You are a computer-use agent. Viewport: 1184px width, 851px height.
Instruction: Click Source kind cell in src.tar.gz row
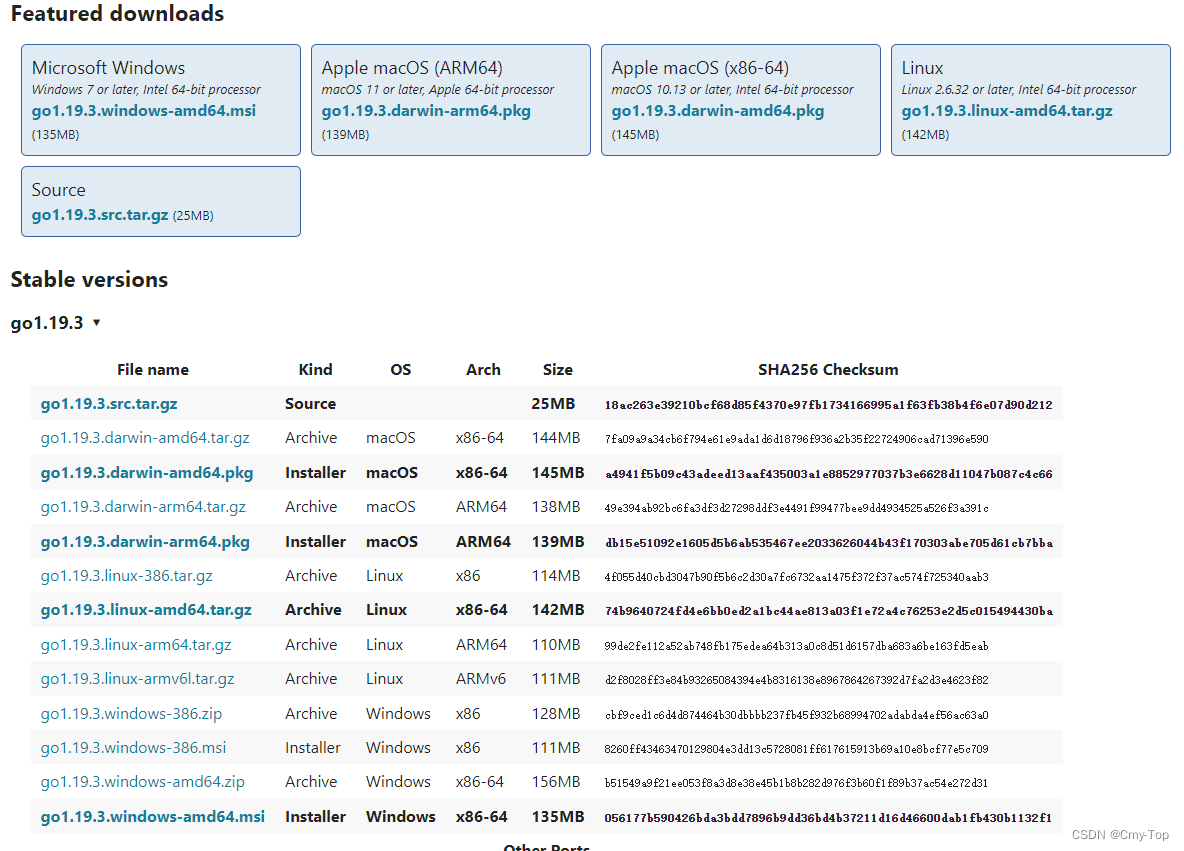[310, 404]
